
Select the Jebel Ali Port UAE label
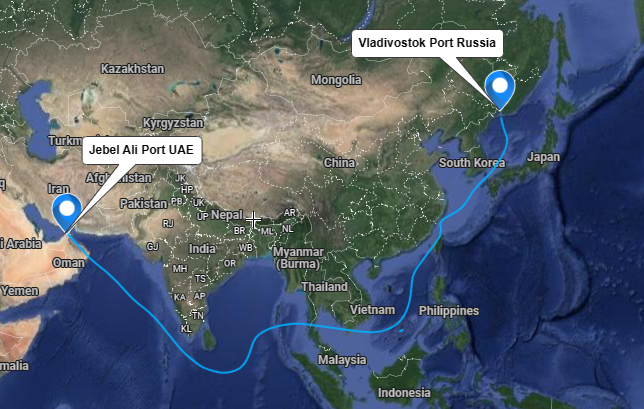[x=142, y=150]
